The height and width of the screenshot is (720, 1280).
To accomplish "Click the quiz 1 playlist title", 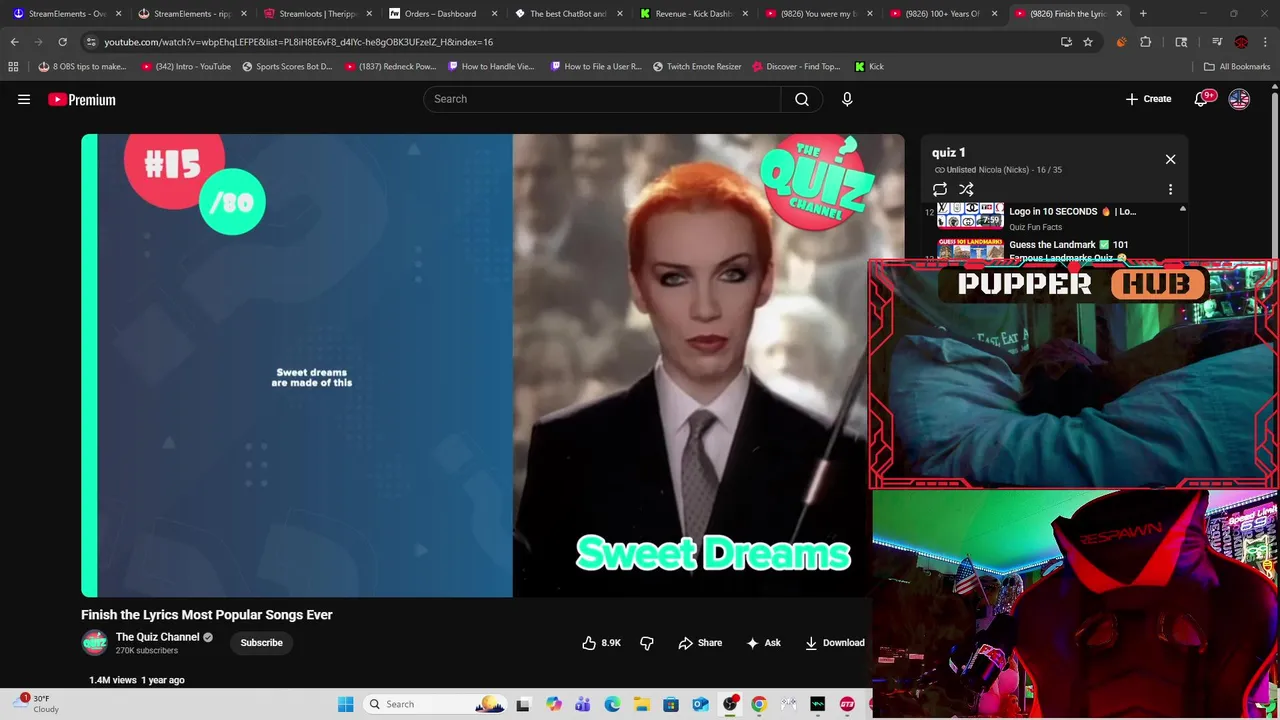I will pyautogui.click(x=949, y=152).
